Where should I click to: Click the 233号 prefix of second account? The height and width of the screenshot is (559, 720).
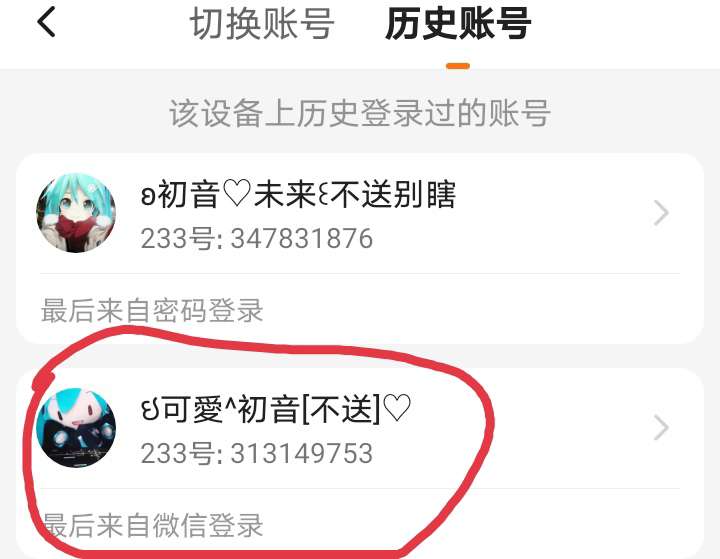point(177,453)
